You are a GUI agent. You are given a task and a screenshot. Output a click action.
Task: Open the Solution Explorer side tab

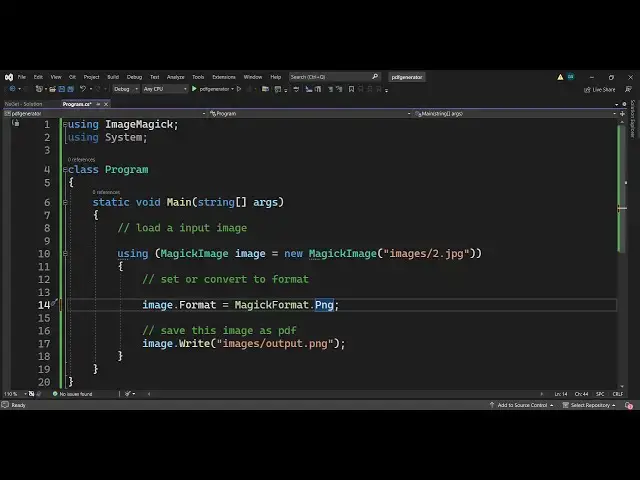point(633,118)
